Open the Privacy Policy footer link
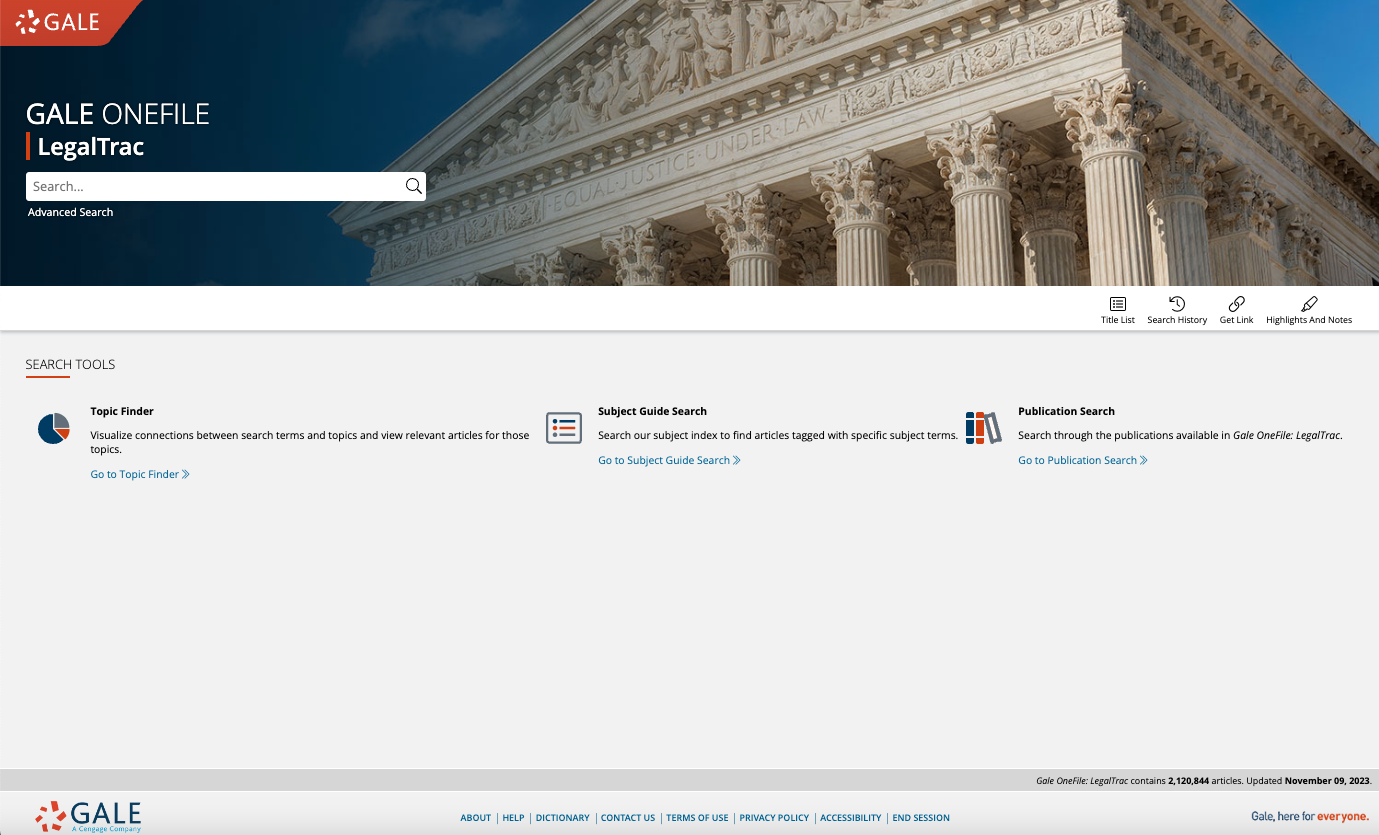The height and width of the screenshot is (835, 1379). tap(774, 818)
